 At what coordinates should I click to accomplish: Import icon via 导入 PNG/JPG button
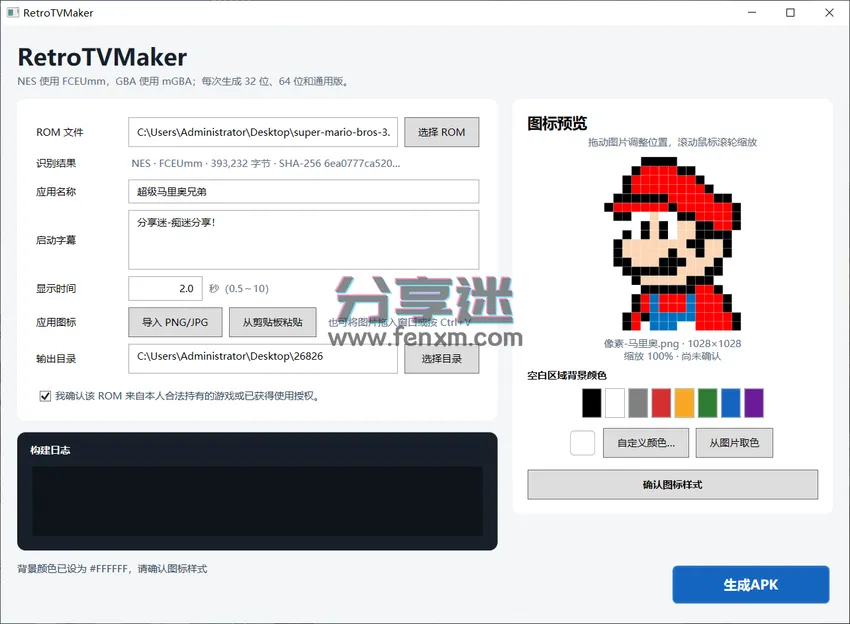tap(175, 322)
